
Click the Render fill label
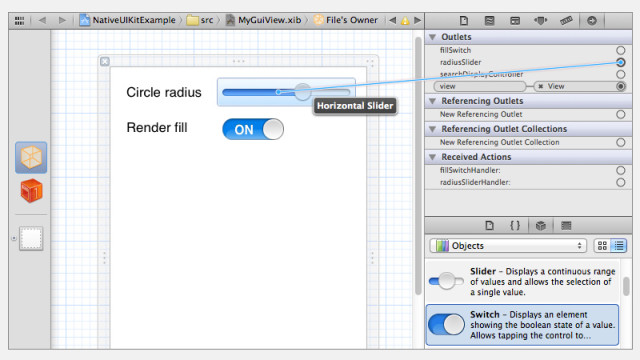pos(157,127)
